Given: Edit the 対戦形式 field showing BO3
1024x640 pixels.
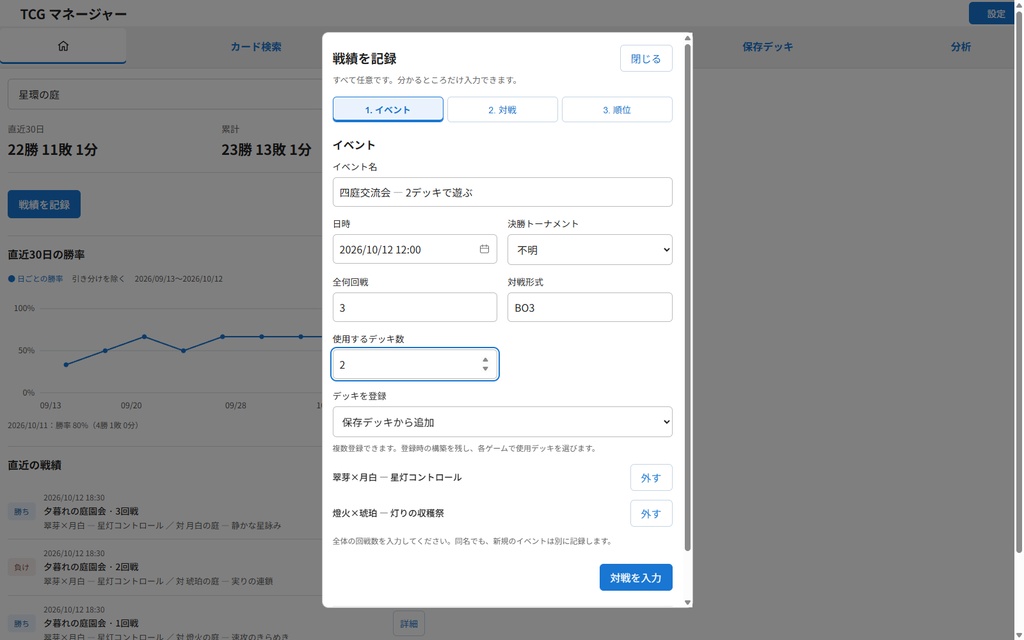Looking at the screenshot, I should [x=590, y=307].
